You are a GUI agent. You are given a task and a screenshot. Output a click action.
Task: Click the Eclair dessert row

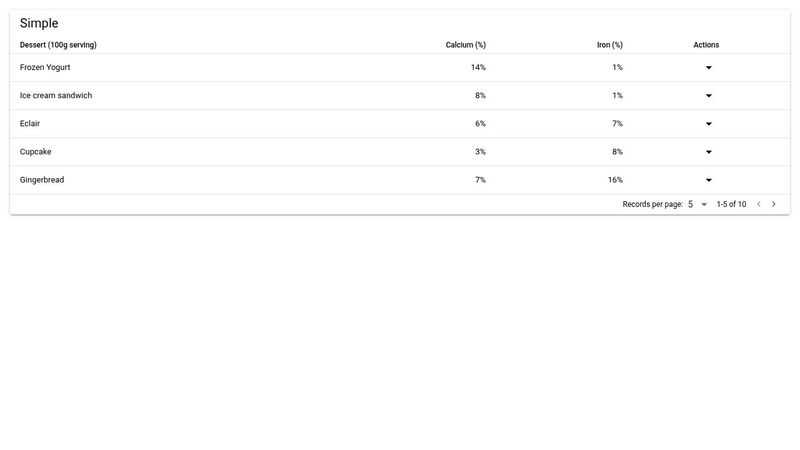pyautogui.click(x=30, y=124)
